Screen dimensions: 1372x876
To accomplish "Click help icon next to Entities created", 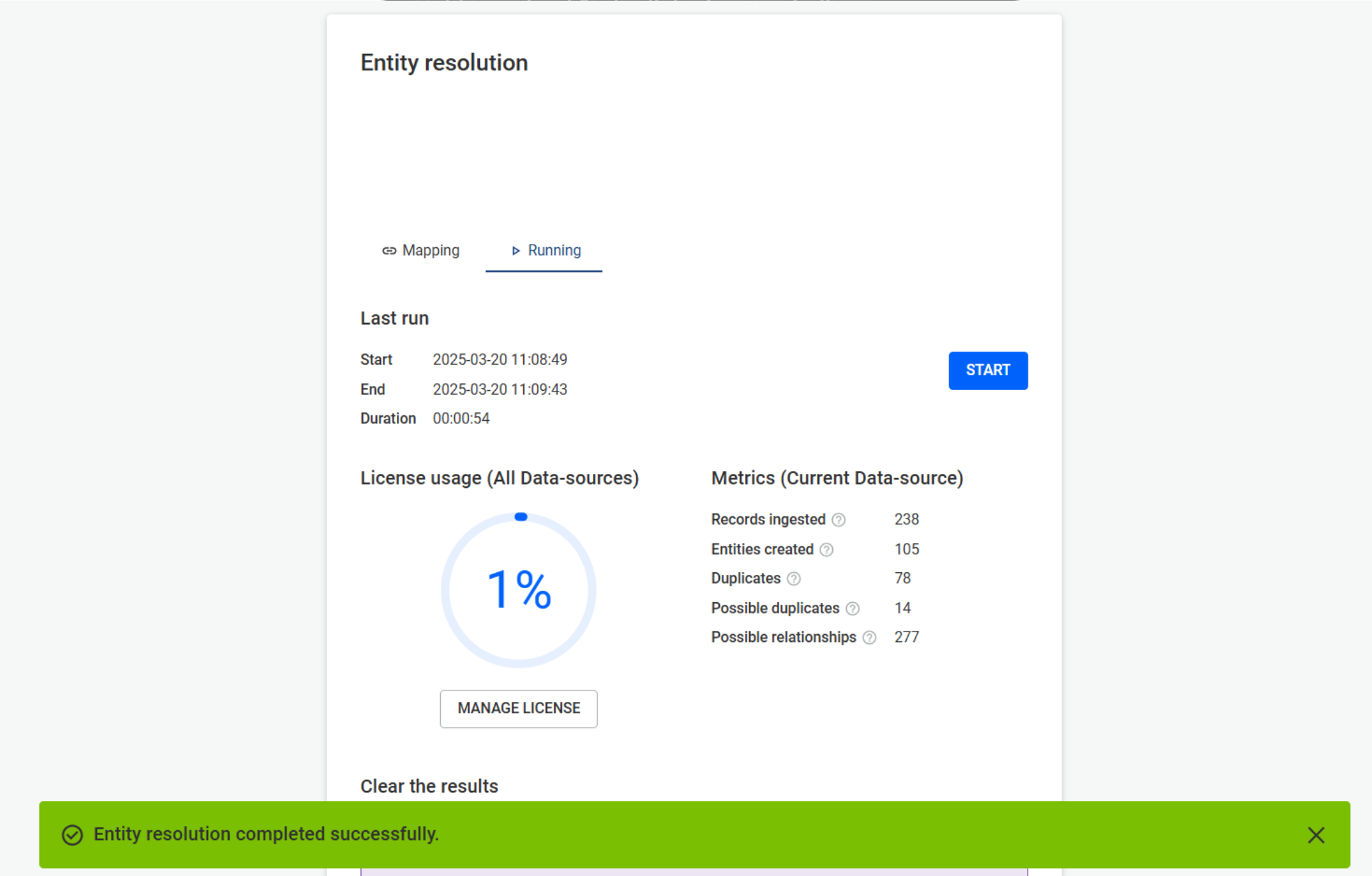I will [x=826, y=550].
